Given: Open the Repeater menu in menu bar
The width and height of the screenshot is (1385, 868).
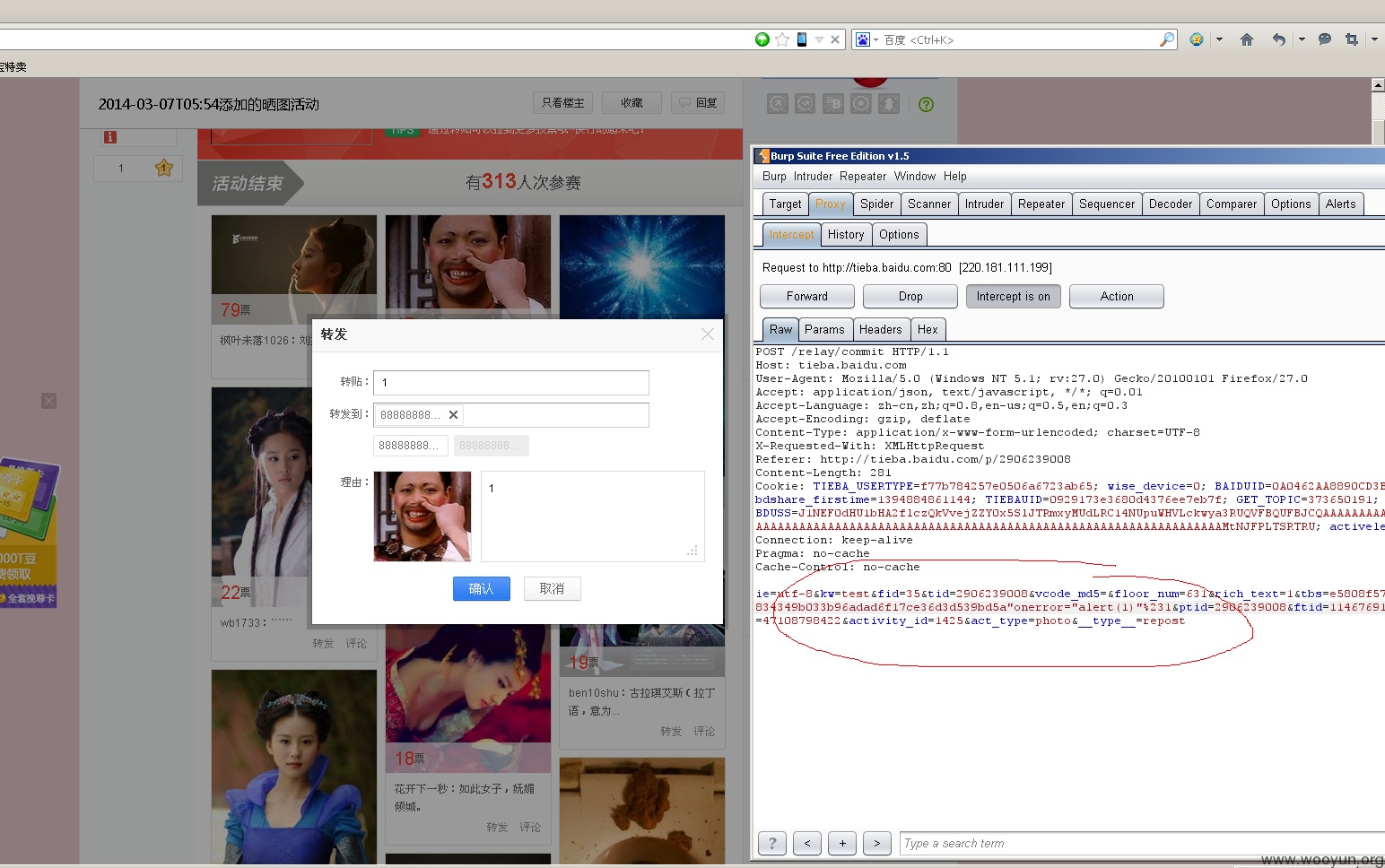Looking at the screenshot, I should (863, 177).
